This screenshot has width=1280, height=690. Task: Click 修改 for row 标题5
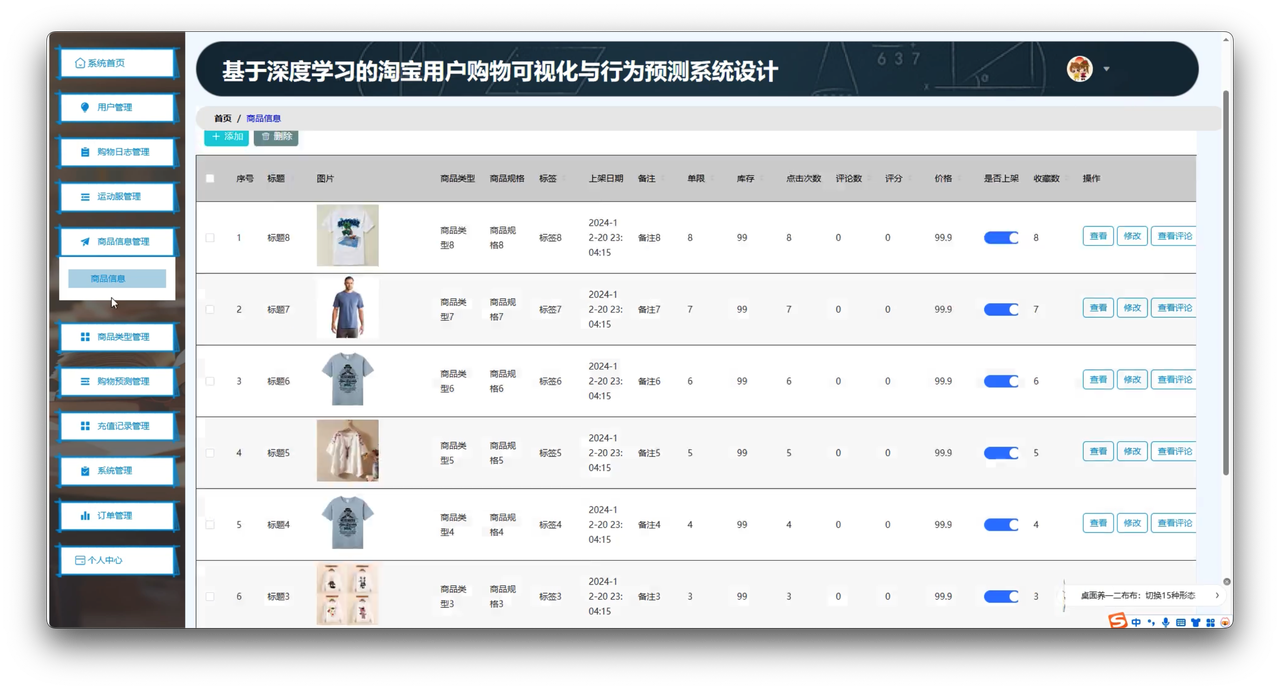coord(1132,452)
